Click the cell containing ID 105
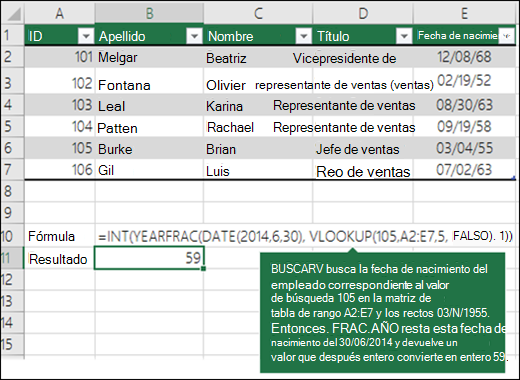Image resolution: width=520 pixels, height=380 pixels. [x=60, y=148]
